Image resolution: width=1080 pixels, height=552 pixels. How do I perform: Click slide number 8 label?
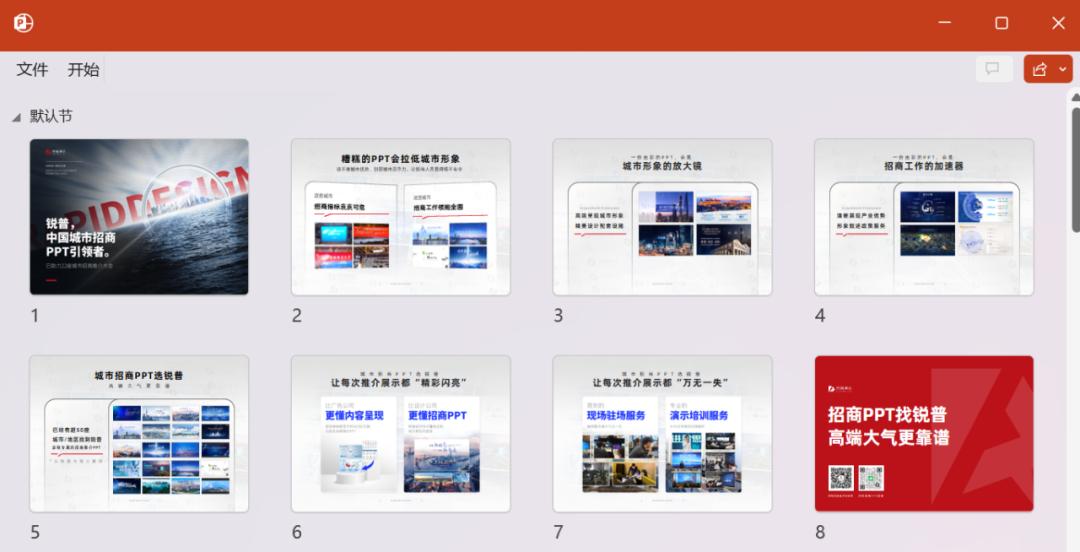(x=820, y=532)
